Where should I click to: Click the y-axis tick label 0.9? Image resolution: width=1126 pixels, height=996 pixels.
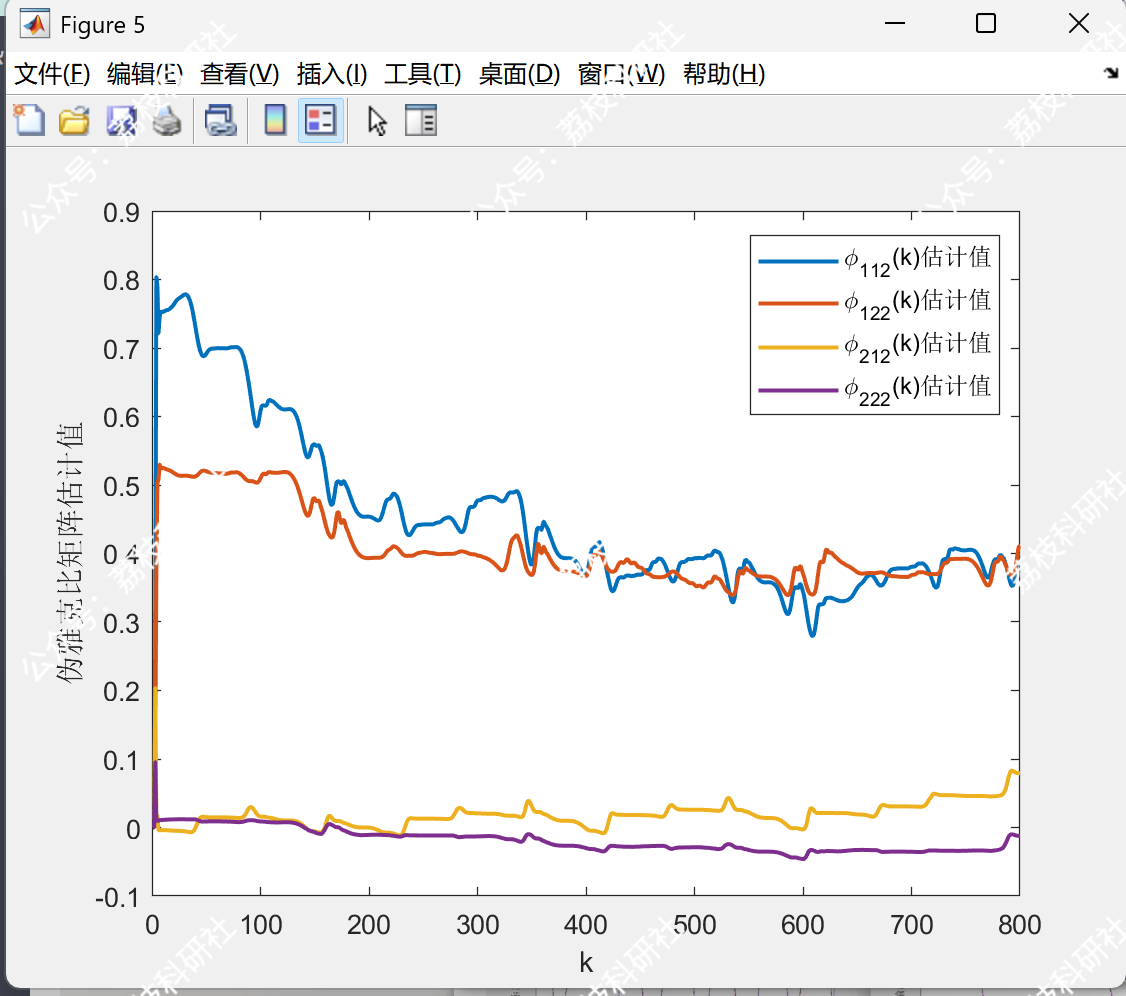[121, 213]
